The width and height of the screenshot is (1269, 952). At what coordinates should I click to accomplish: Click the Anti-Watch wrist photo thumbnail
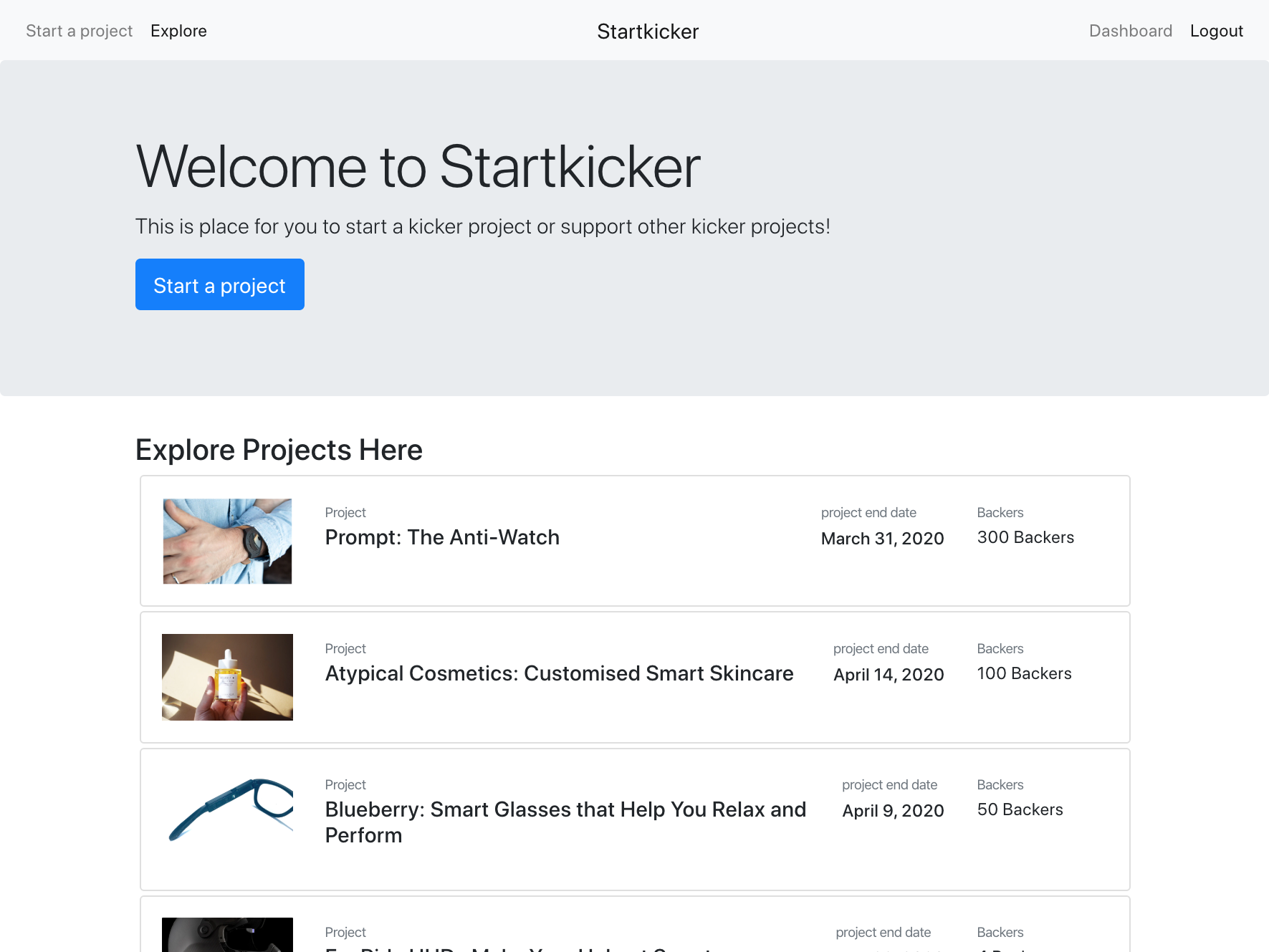227,541
